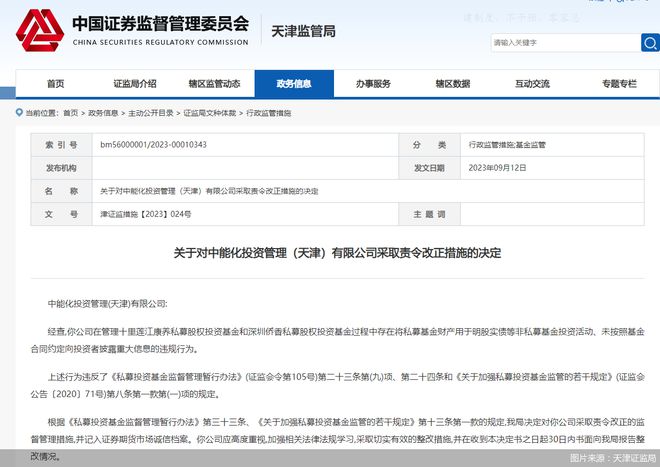The image size is (660, 467).
Task: Click the 行政监管措施;基金监管 category value
Action: (x=507, y=145)
